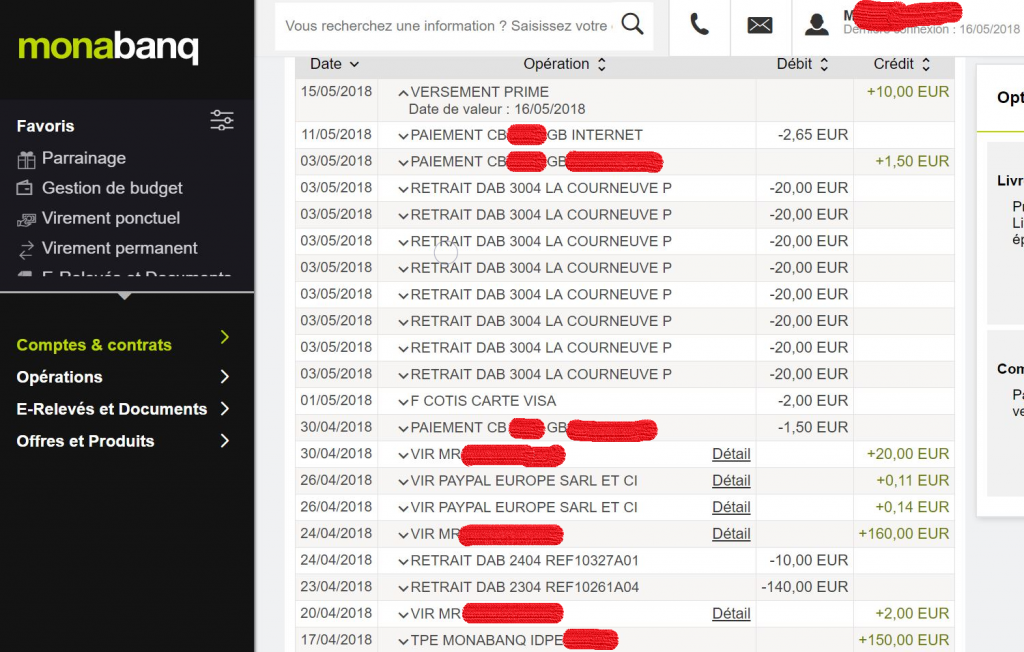Screen dimensions: 1024x652
Task: Click the monabanq logo
Action: point(108,47)
